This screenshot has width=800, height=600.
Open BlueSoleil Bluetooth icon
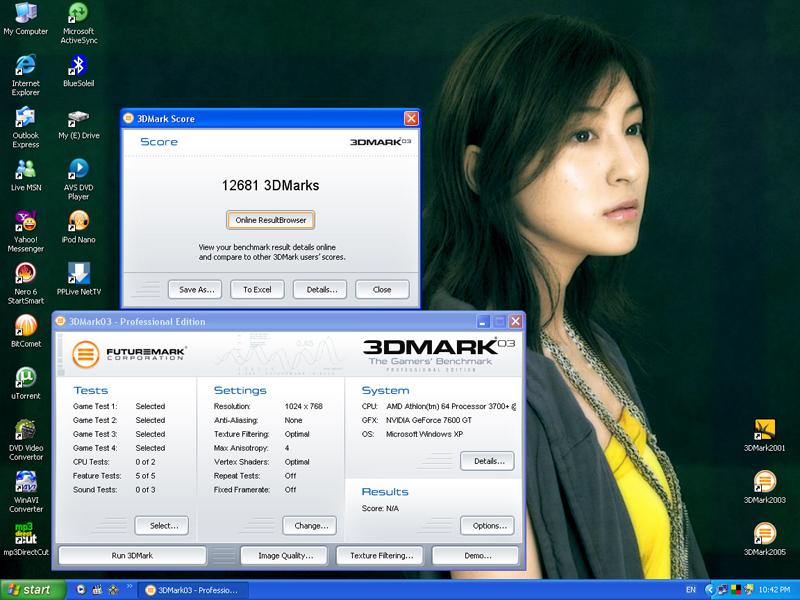[x=79, y=71]
